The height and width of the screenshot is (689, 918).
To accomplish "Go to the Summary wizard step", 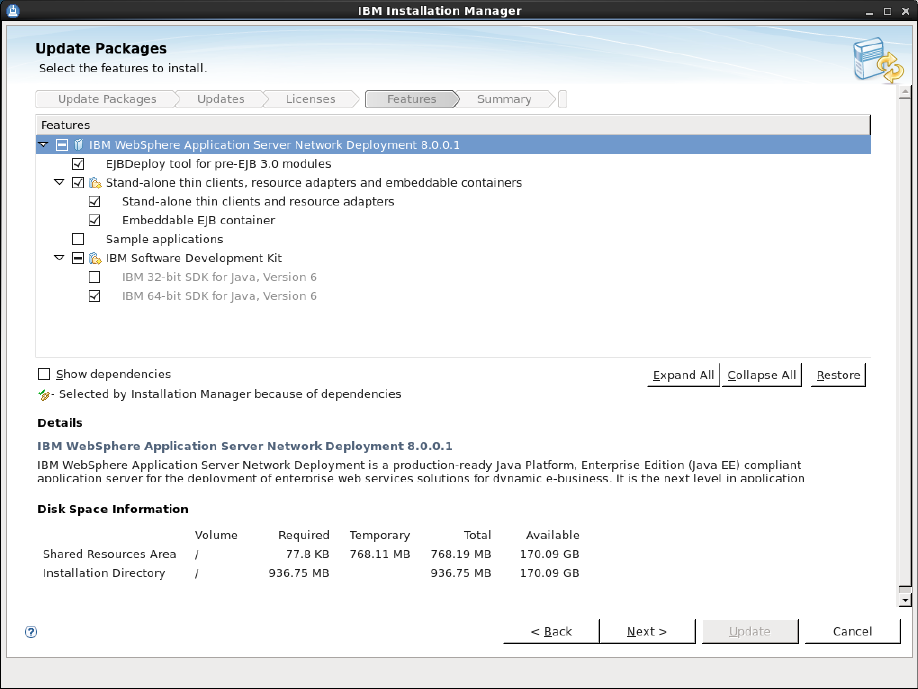I will [504, 99].
